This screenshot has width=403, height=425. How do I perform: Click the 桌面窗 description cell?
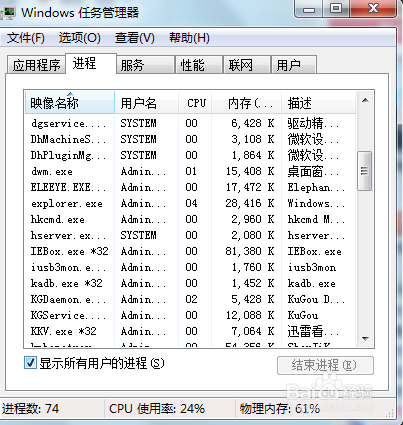pyautogui.click(x=313, y=171)
